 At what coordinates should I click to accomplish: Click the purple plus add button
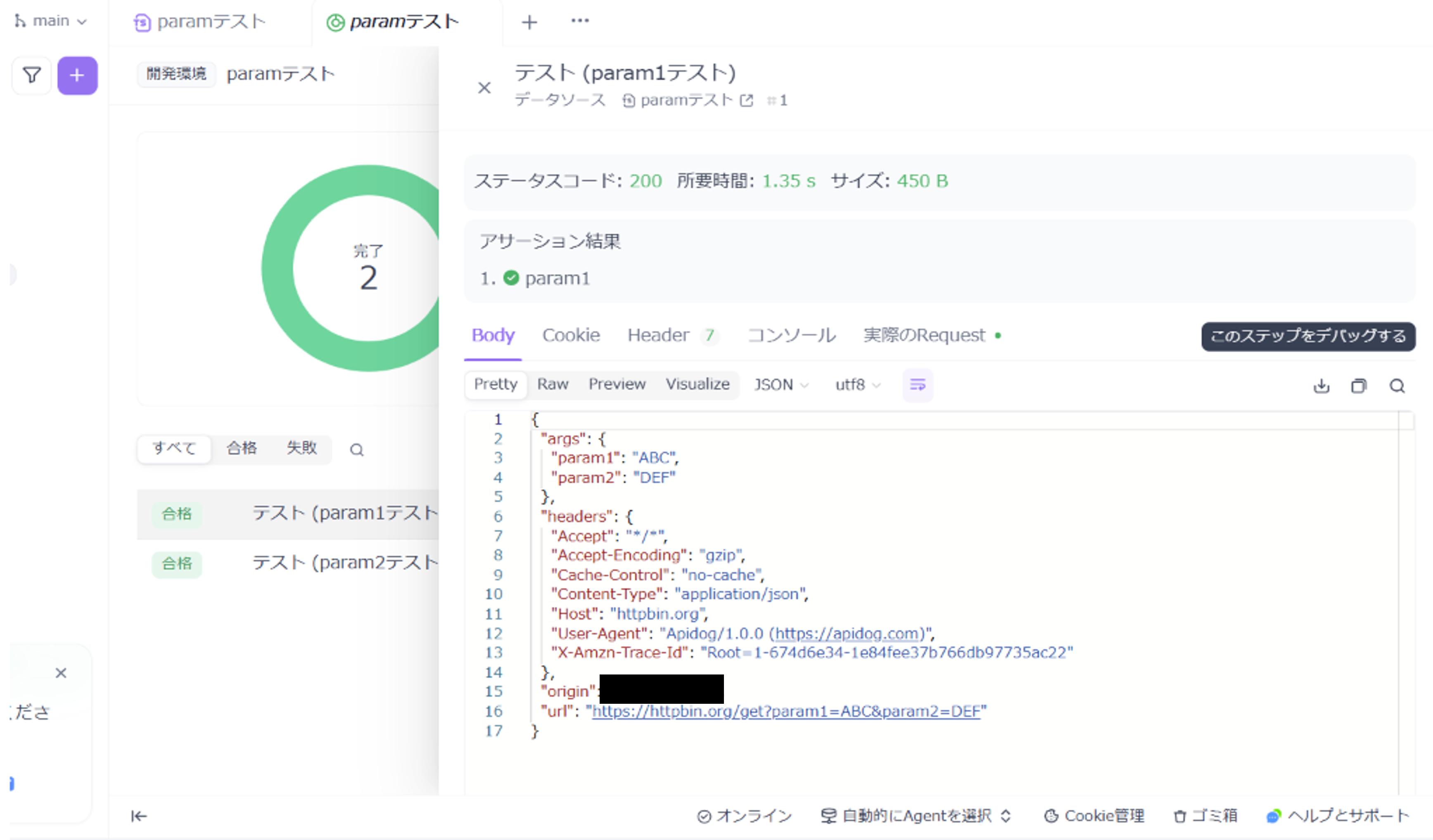(x=77, y=75)
